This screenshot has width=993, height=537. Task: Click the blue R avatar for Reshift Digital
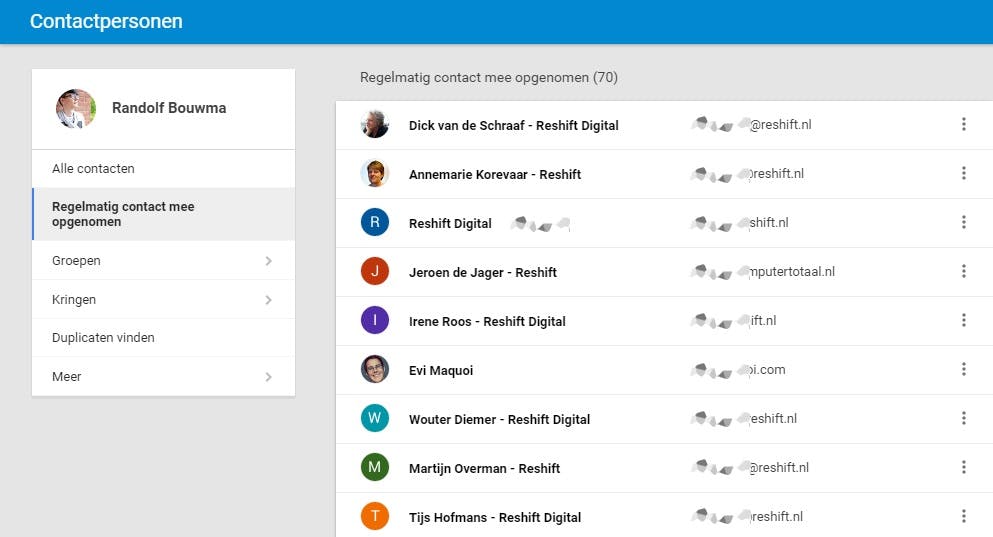point(375,223)
